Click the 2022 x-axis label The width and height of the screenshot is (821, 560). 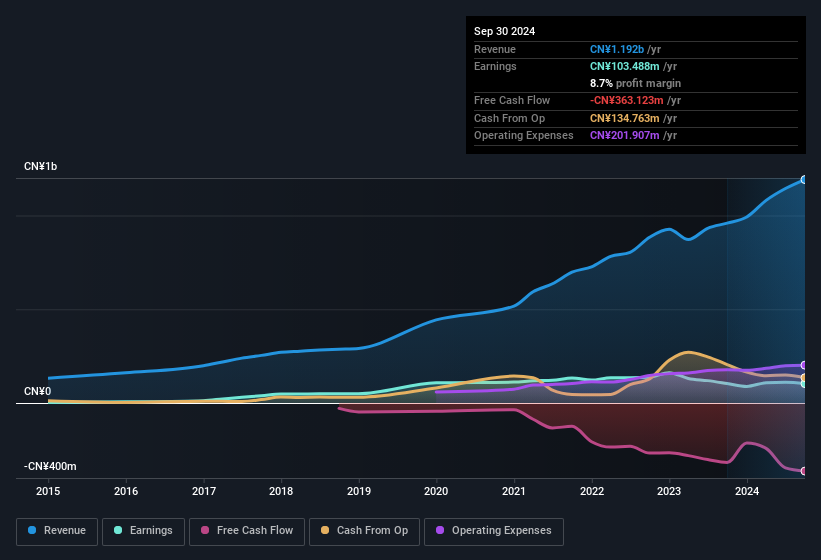coord(592,491)
